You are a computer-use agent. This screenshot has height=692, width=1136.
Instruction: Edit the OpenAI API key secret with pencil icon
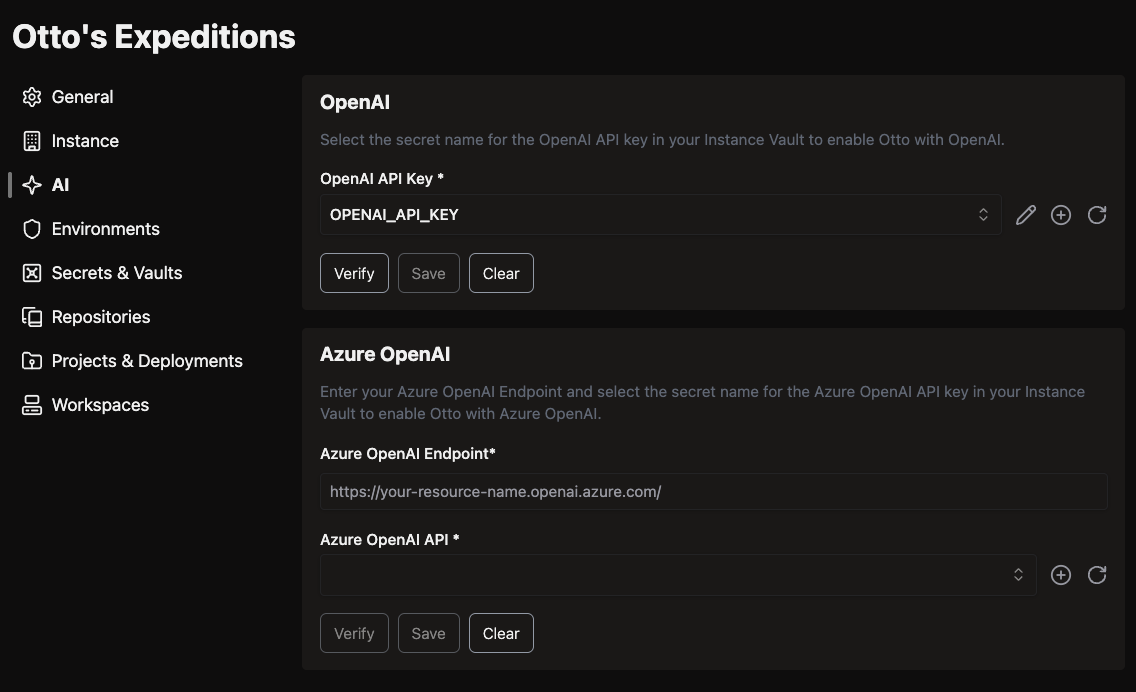[x=1025, y=215]
